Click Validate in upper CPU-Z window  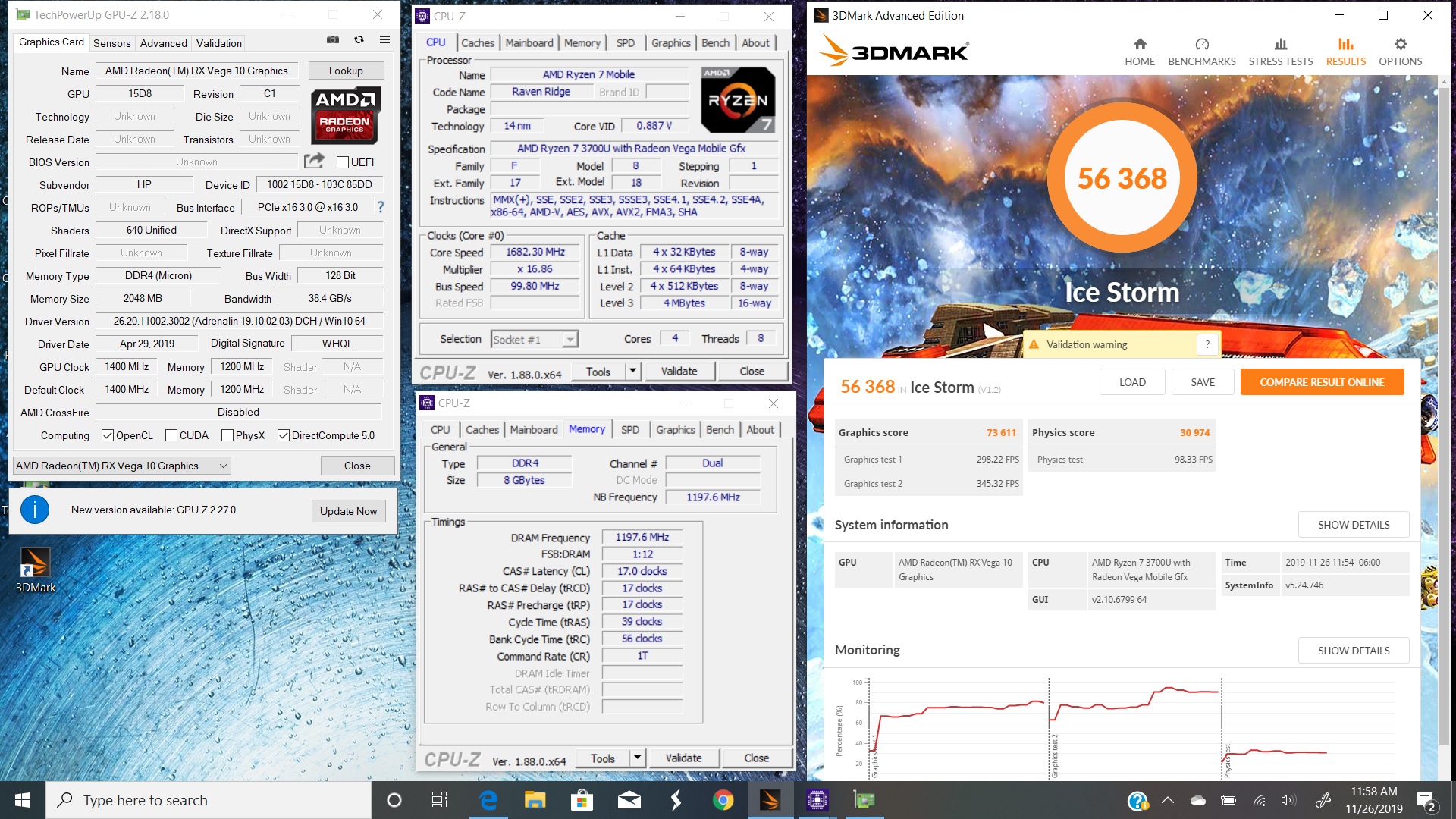[x=679, y=371]
